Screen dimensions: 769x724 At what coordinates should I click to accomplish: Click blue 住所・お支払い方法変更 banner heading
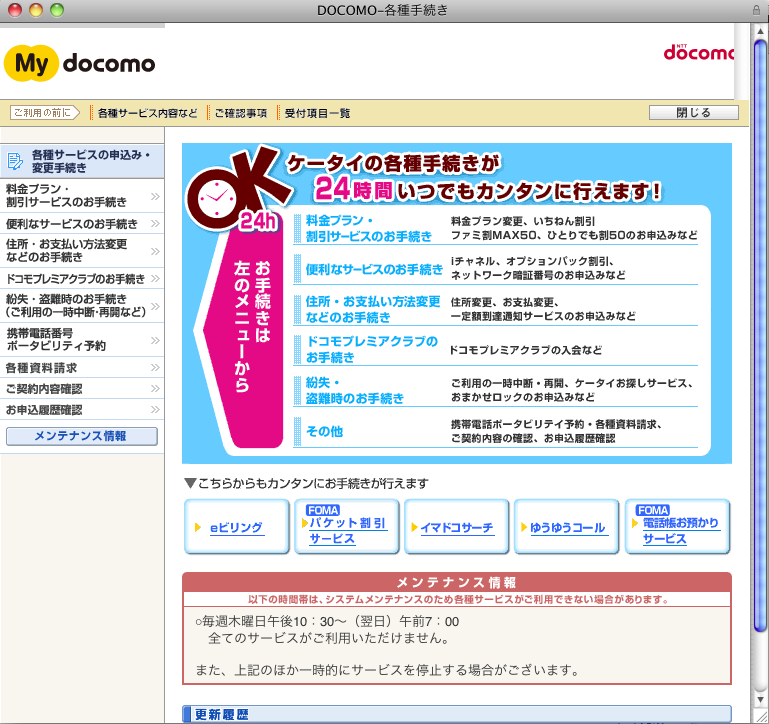(x=373, y=310)
